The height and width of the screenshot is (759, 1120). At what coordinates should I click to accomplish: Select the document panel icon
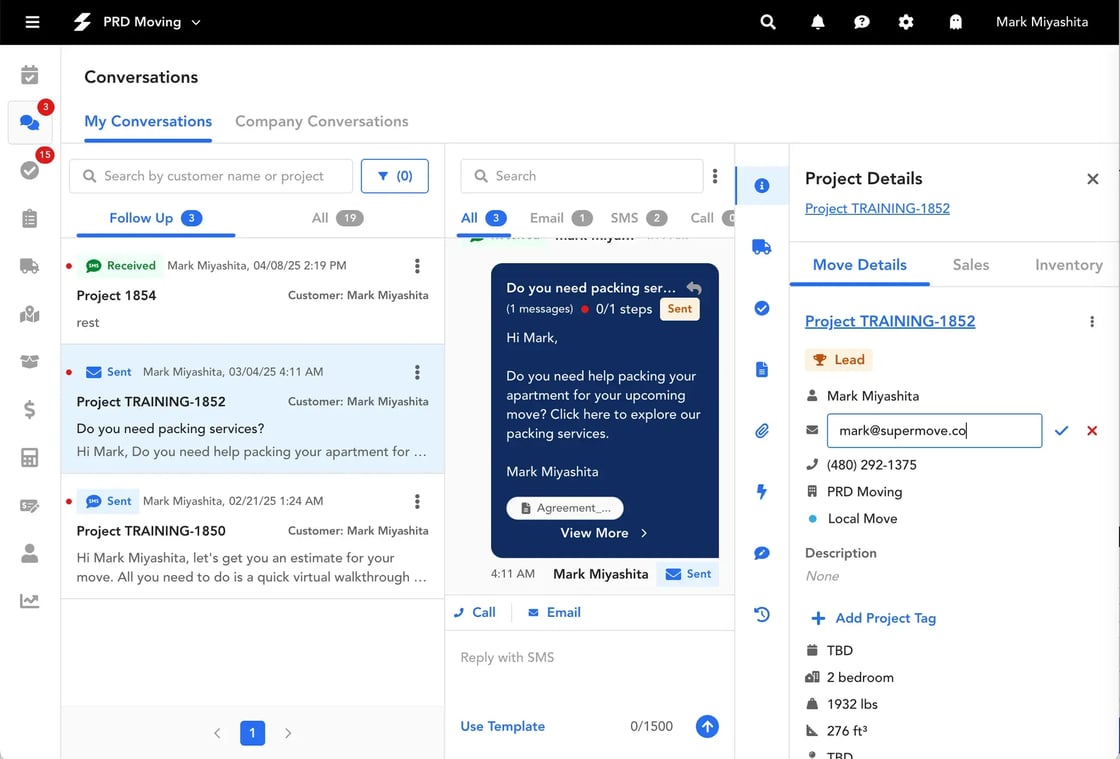762,370
